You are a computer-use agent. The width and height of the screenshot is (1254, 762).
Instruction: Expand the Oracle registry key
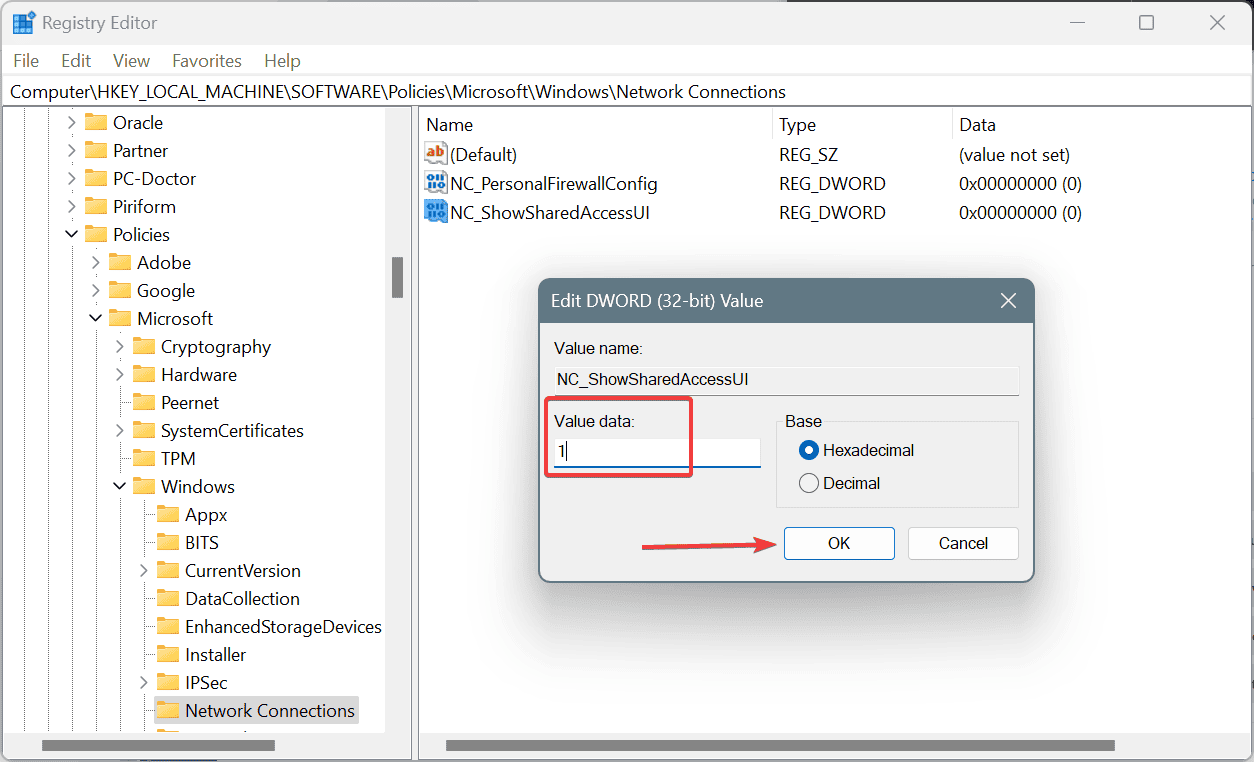tap(71, 122)
